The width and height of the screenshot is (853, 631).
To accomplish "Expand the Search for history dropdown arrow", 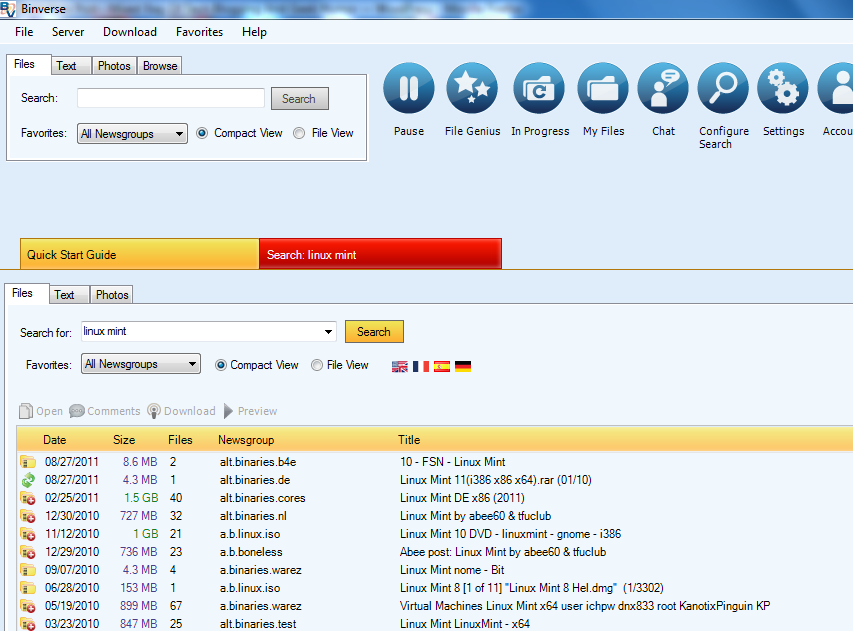I will tap(329, 332).
